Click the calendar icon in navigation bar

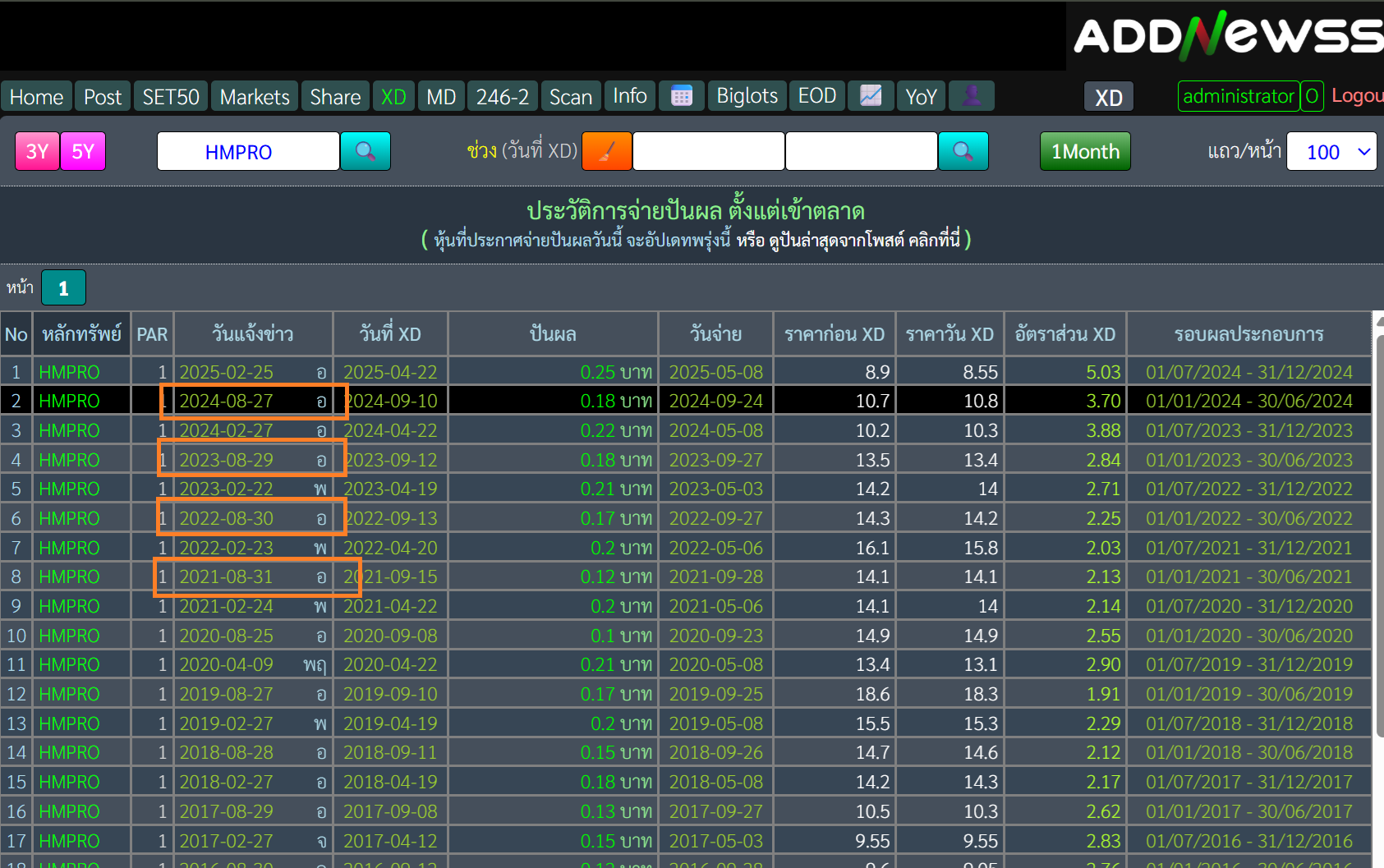tap(682, 96)
